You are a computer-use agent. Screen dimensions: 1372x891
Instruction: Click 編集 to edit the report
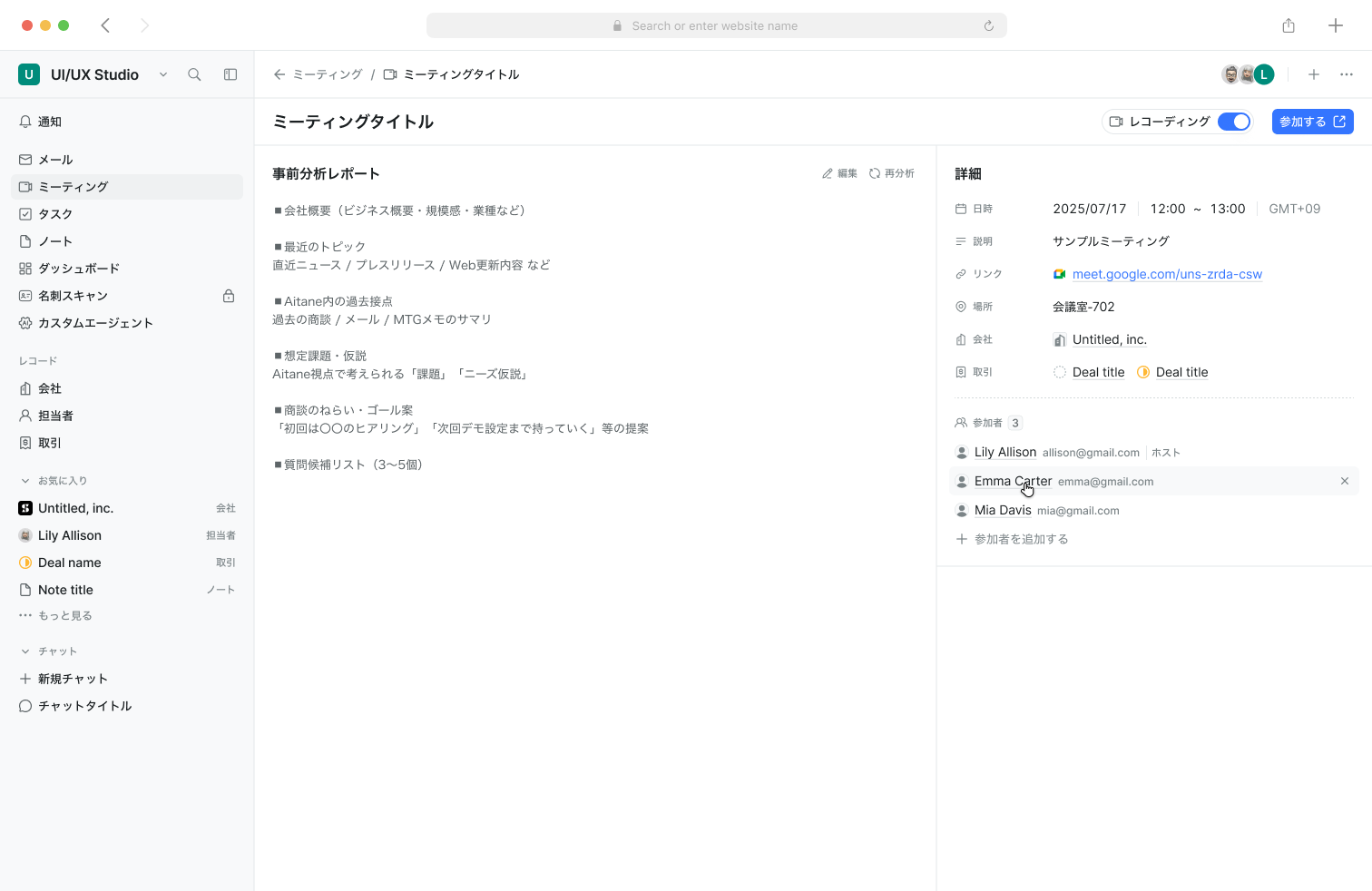pos(839,173)
